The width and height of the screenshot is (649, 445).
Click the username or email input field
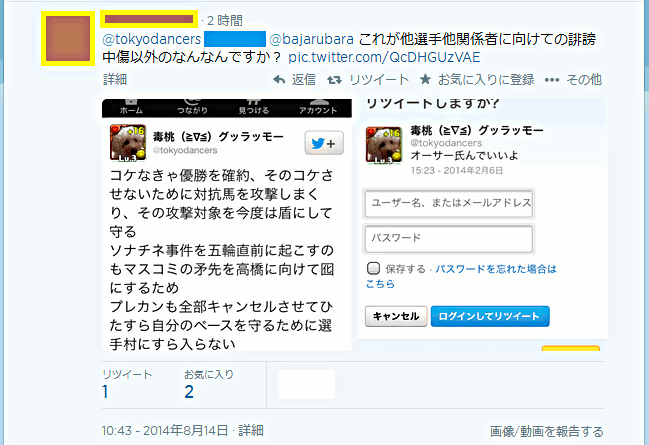449,203
